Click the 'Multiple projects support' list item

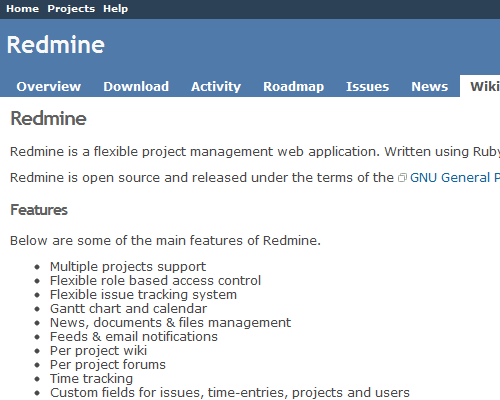tap(128, 267)
